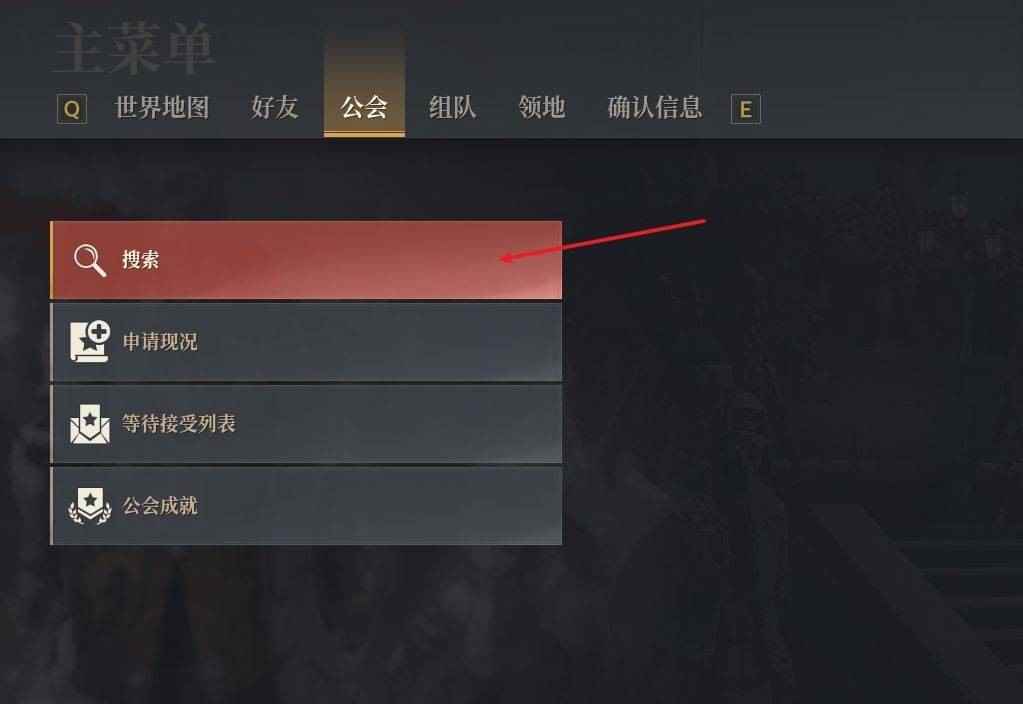This screenshot has height=704, width=1023.
Task: Open the 等待接受列表 entry
Action: coord(306,423)
